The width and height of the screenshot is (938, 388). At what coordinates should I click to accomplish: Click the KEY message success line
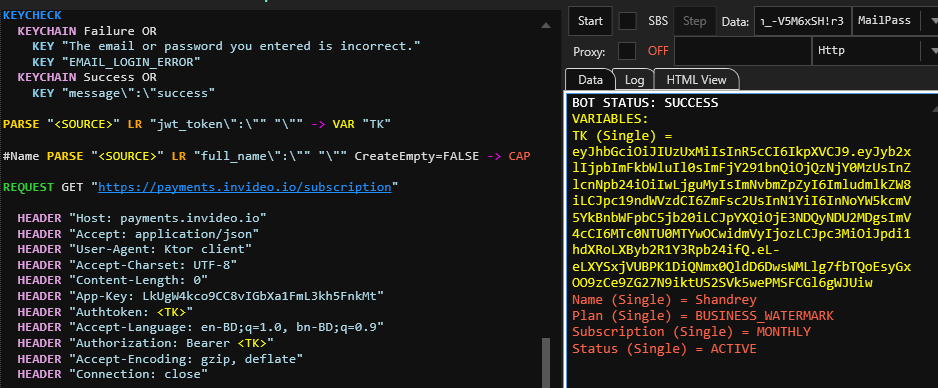[124, 93]
